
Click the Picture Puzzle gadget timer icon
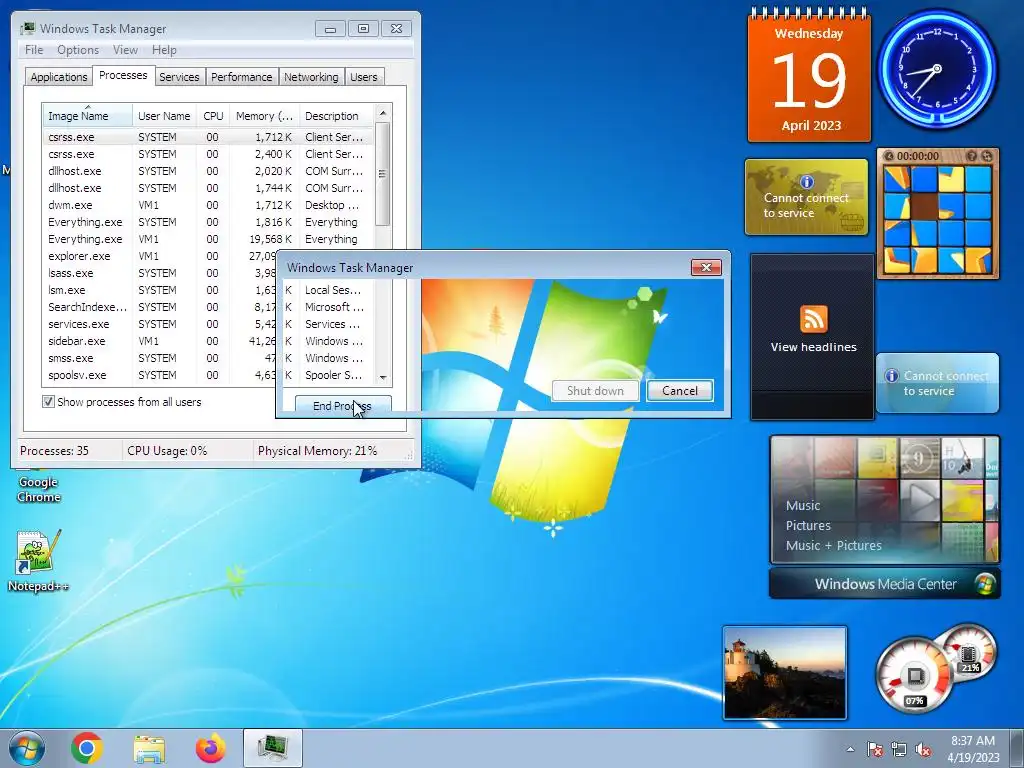tap(889, 156)
